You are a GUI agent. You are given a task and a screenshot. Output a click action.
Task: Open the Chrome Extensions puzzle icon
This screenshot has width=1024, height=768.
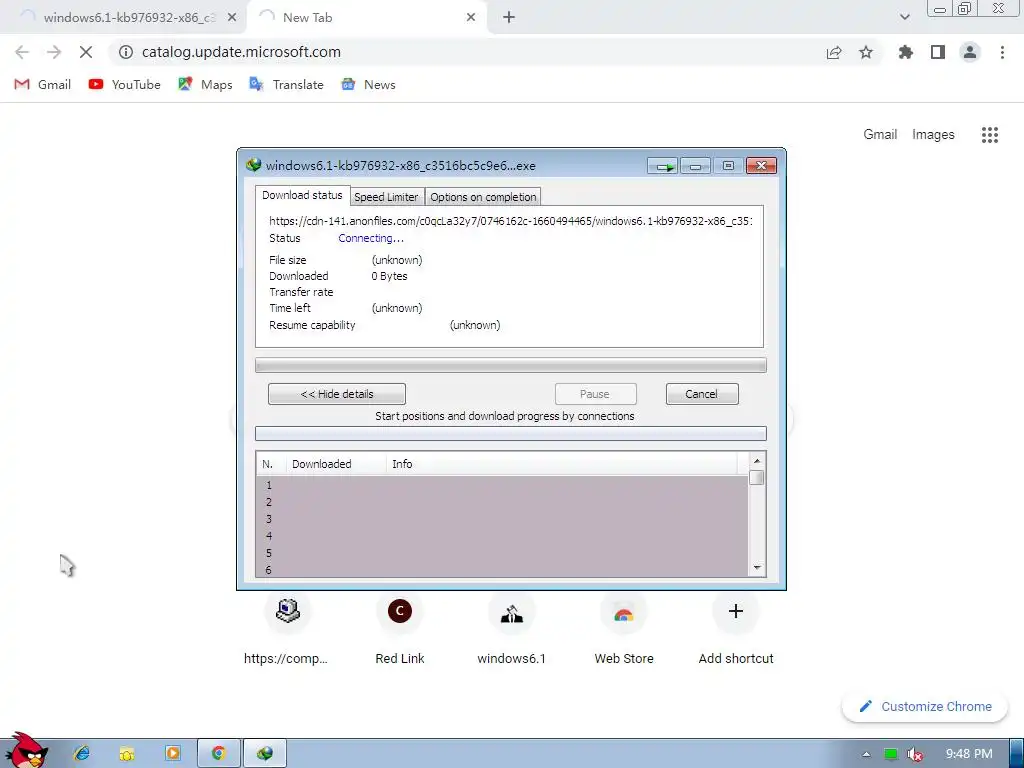(906, 52)
